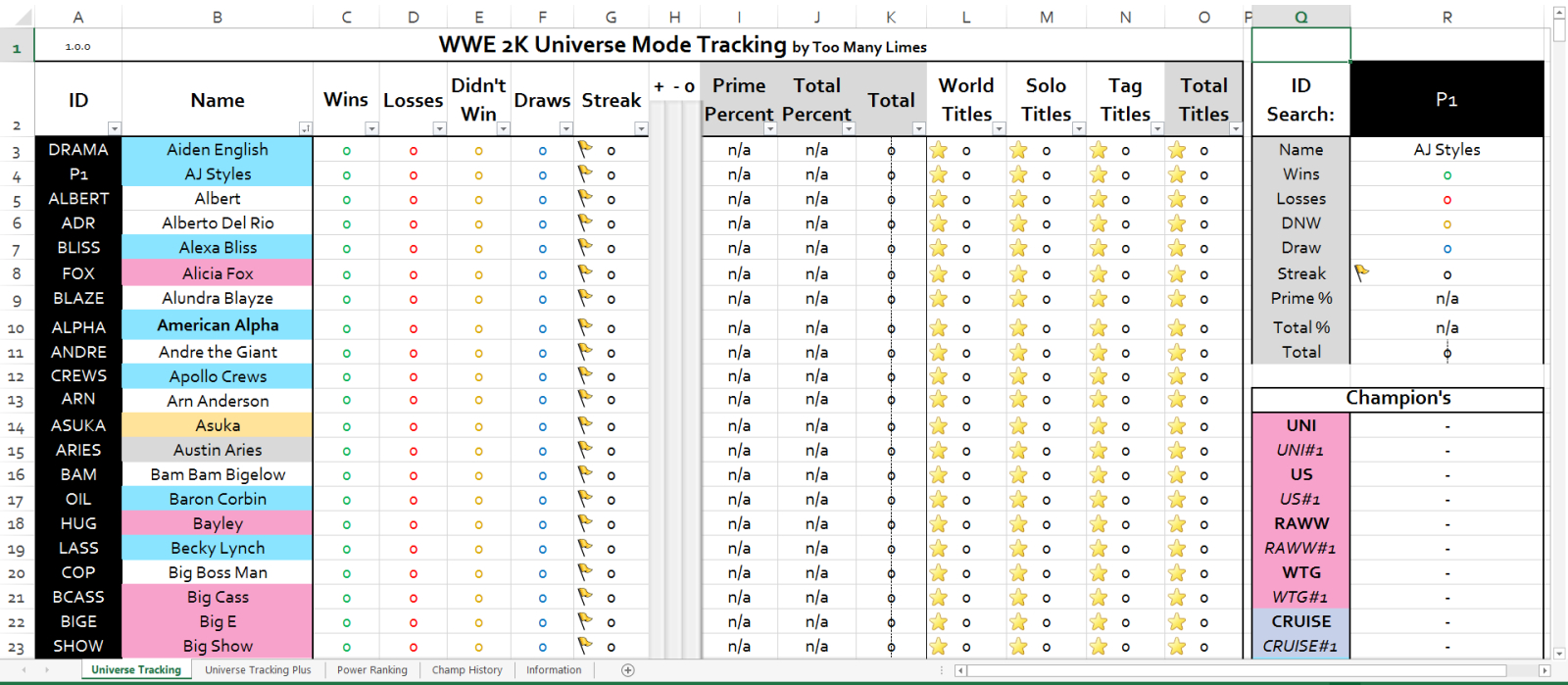
Task: Click the World Titles star in Baron Corbin row
Action: (939, 499)
